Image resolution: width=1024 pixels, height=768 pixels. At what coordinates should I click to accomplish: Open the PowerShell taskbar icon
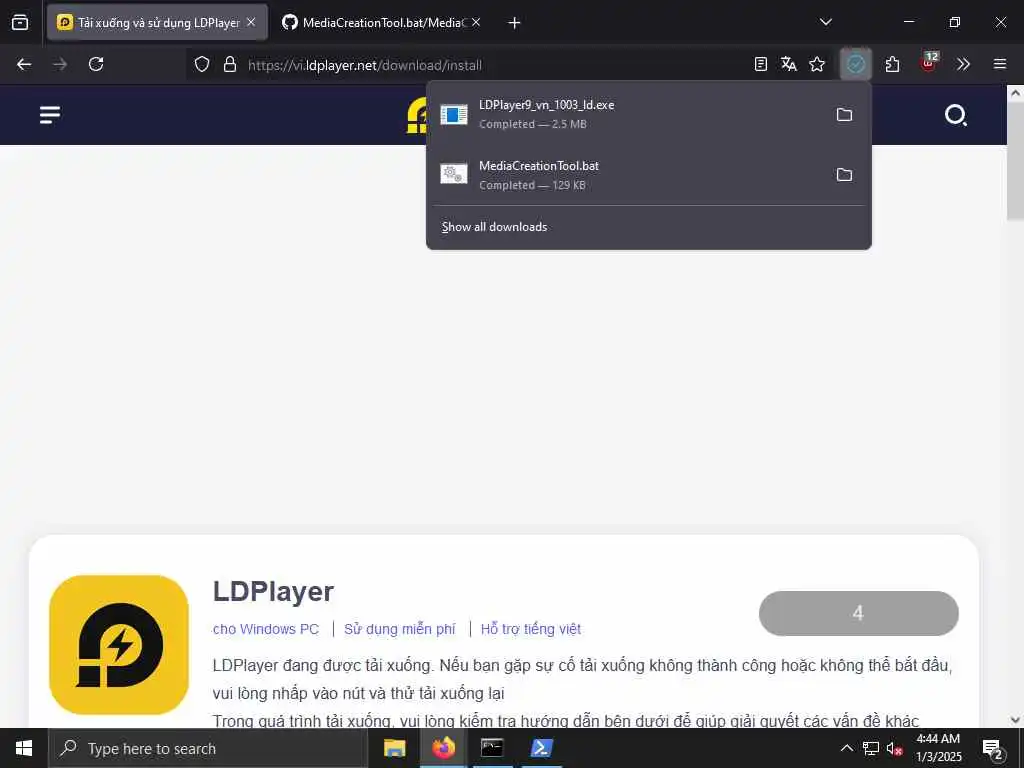tap(541, 748)
